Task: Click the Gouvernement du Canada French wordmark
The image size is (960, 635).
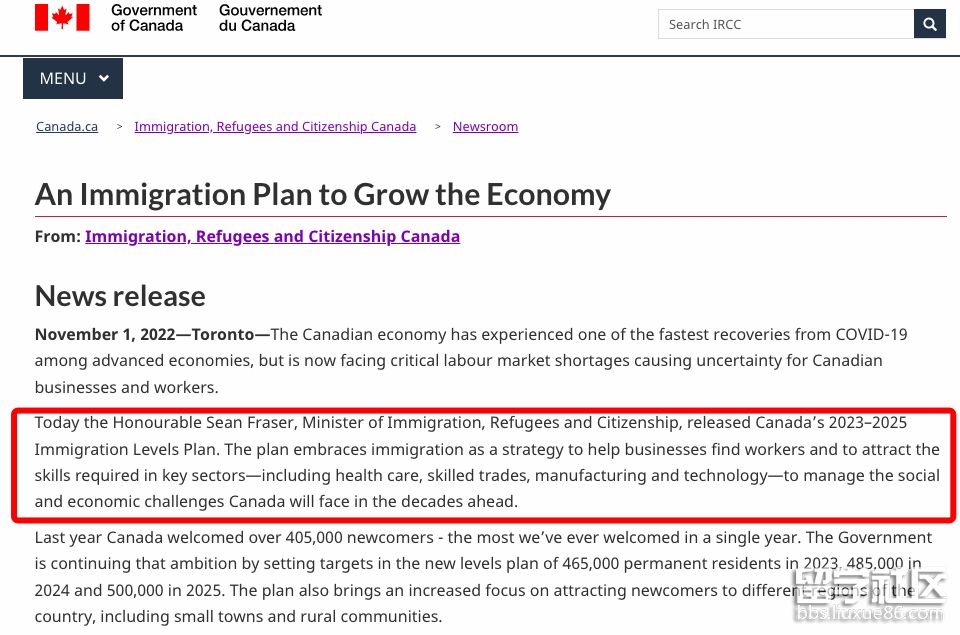Action: pos(270,18)
